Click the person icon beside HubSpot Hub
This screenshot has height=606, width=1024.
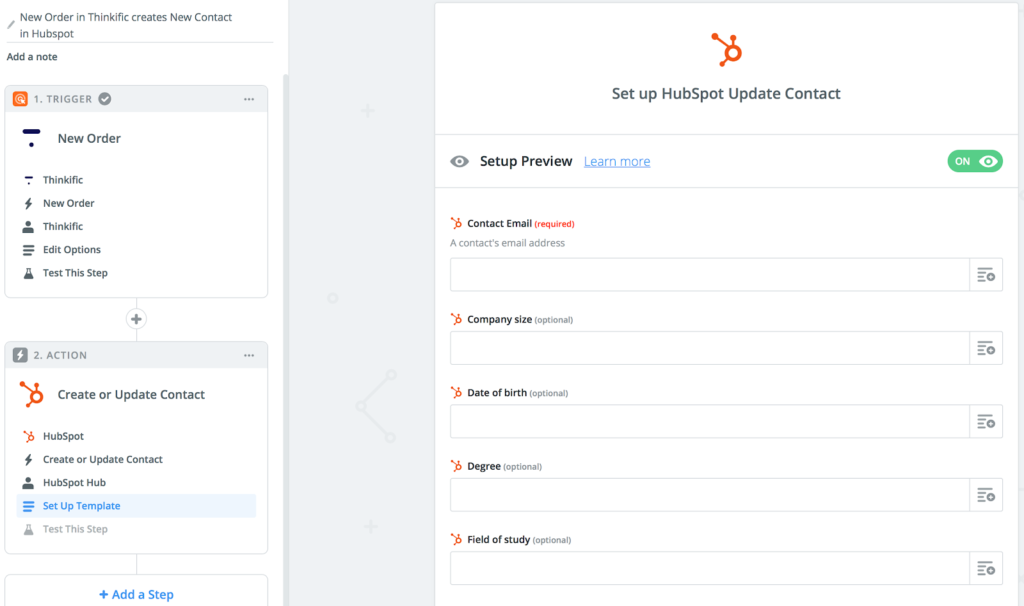click(x=28, y=483)
